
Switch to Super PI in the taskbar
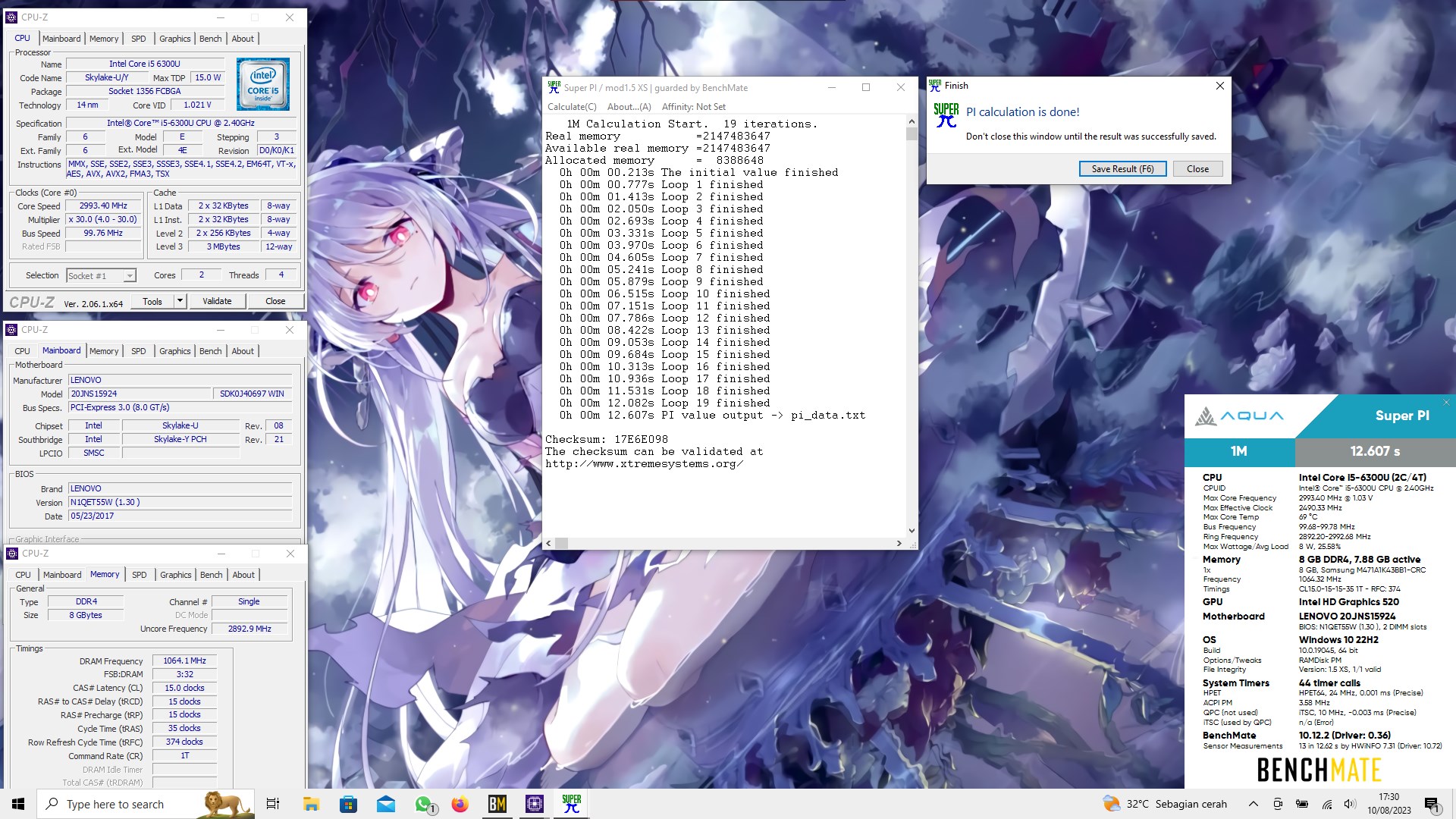pos(572,804)
